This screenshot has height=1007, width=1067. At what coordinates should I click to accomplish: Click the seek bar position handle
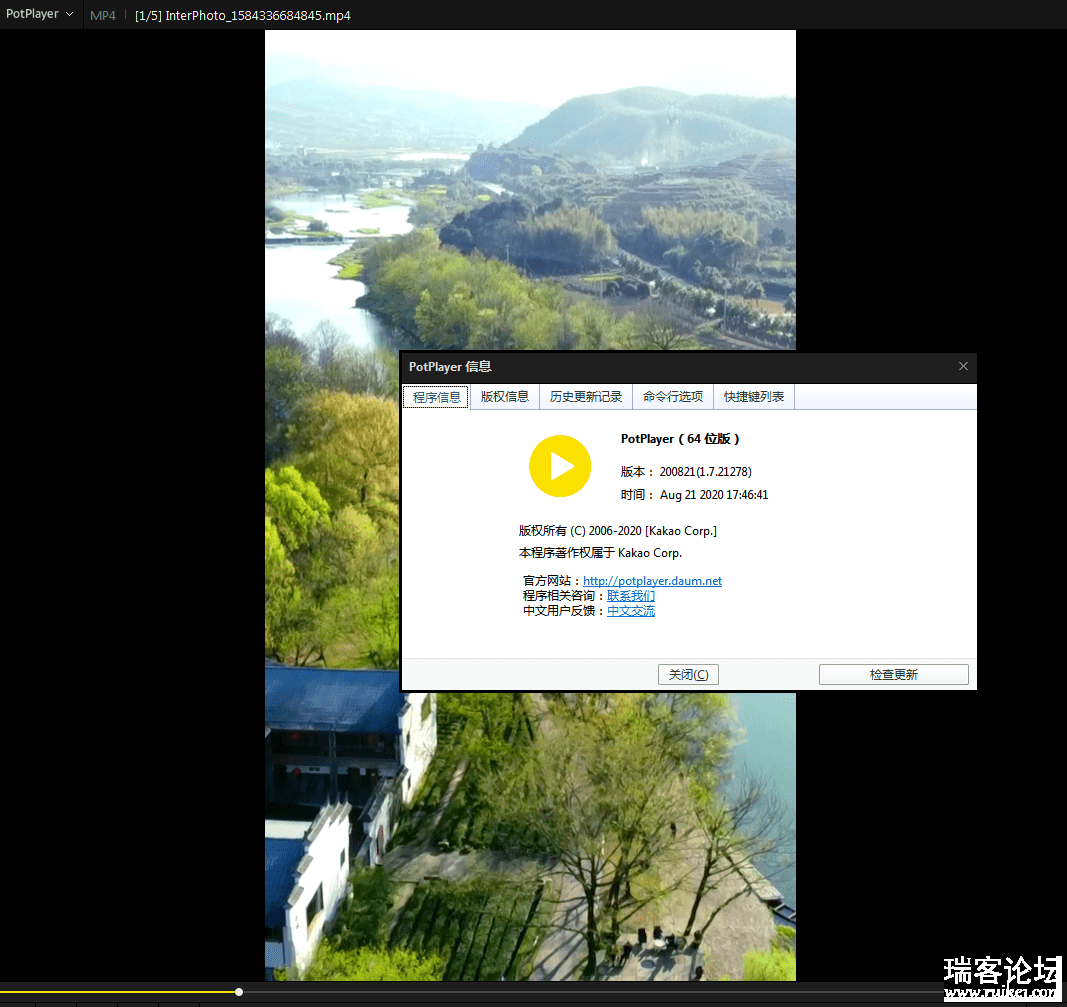(239, 992)
